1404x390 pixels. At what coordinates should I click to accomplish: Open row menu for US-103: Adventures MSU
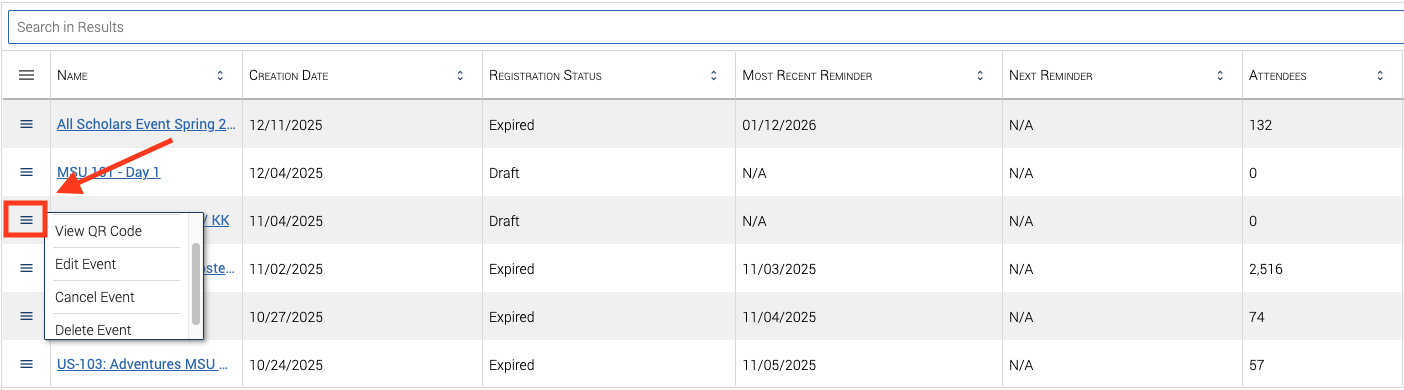[27, 364]
